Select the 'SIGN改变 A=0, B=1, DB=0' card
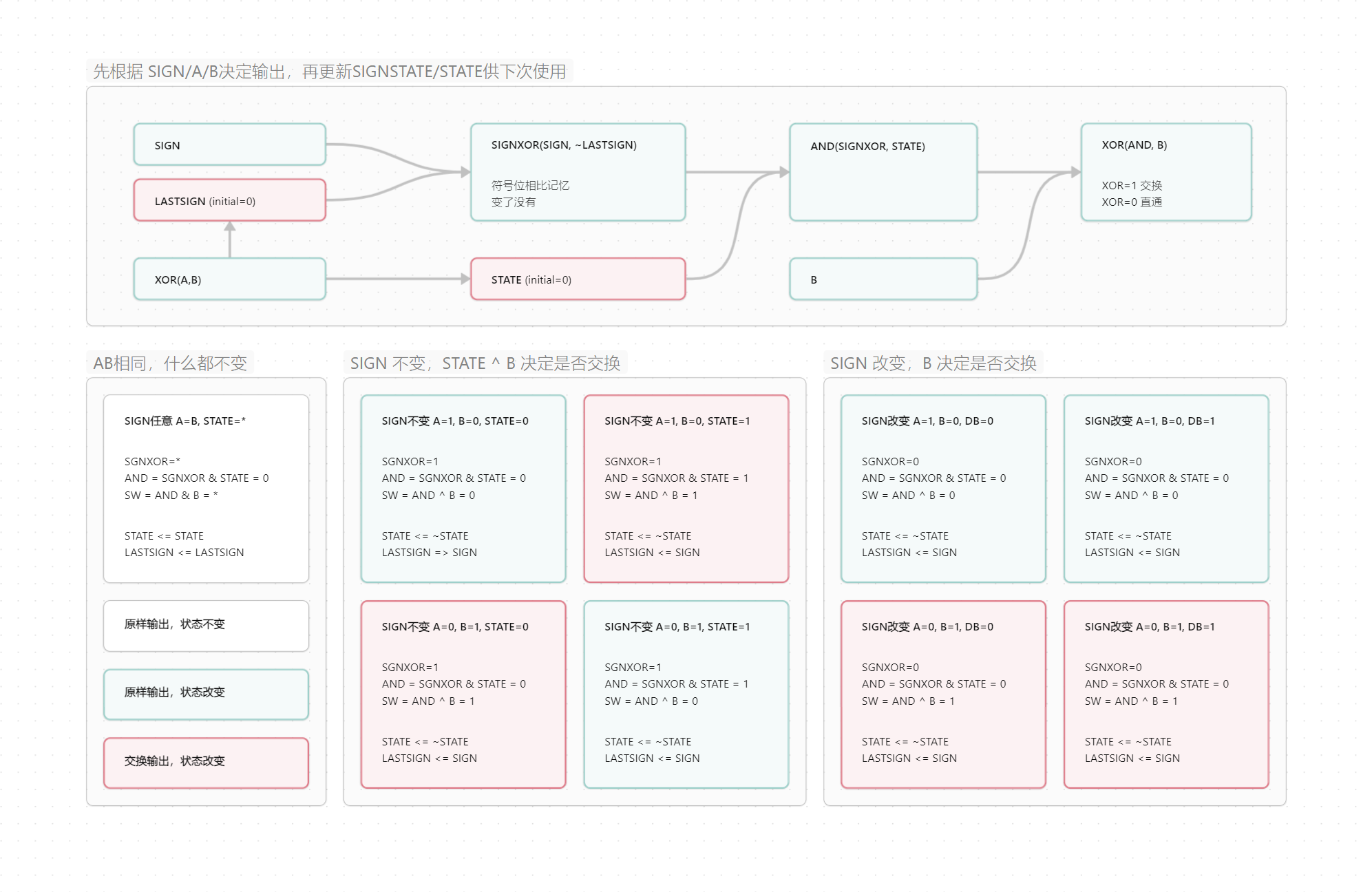The width and height of the screenshot is (1372, 892). click(942, 694)
